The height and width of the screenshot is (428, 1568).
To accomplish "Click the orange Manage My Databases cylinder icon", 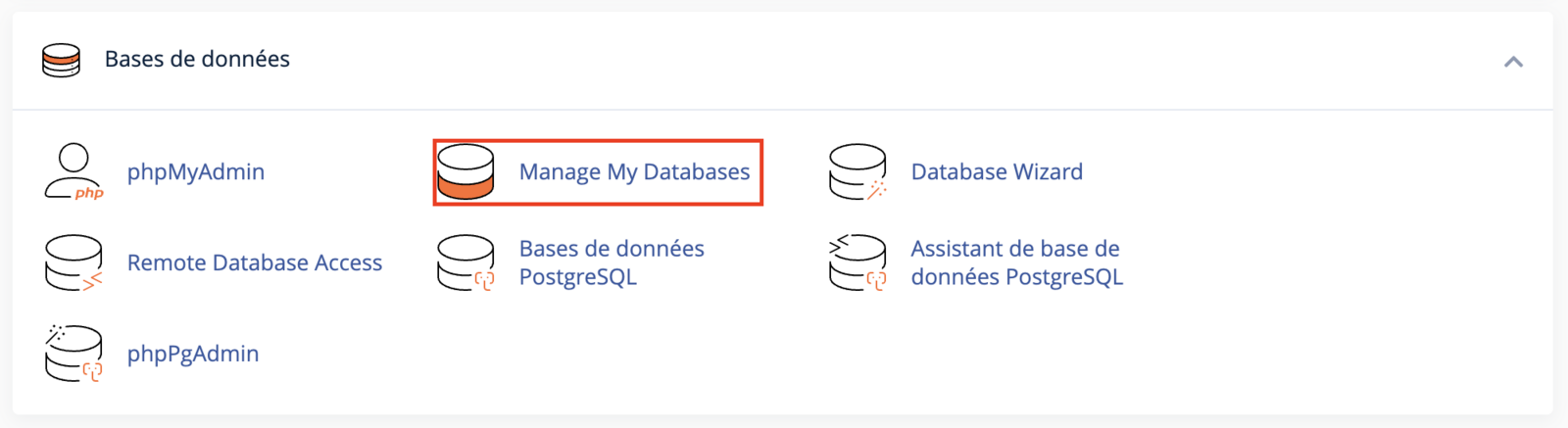I will point(465,171).
